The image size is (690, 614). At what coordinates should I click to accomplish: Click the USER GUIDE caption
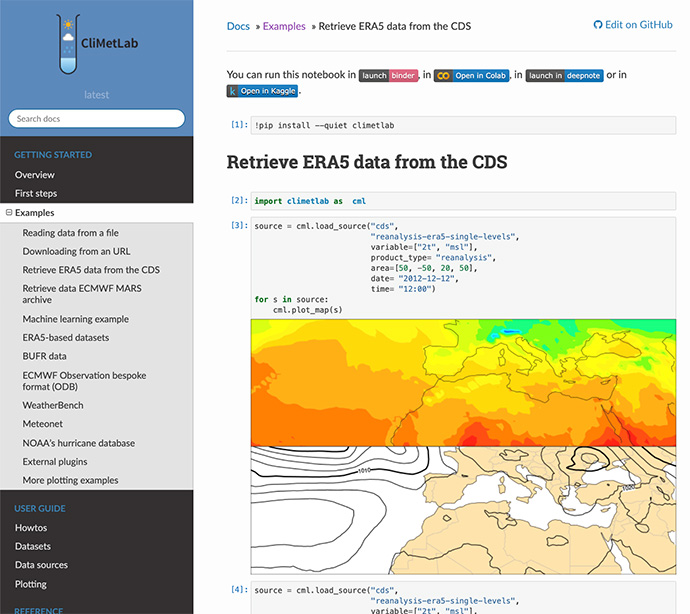point(40,509)
